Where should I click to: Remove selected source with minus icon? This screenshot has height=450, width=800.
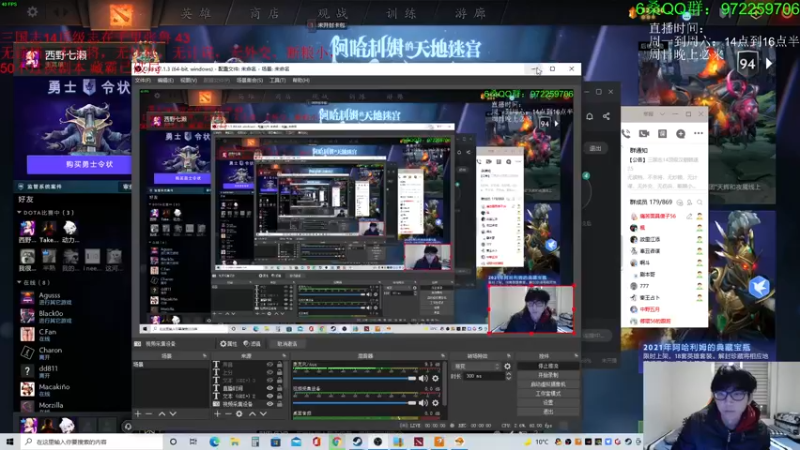point(228,414)
